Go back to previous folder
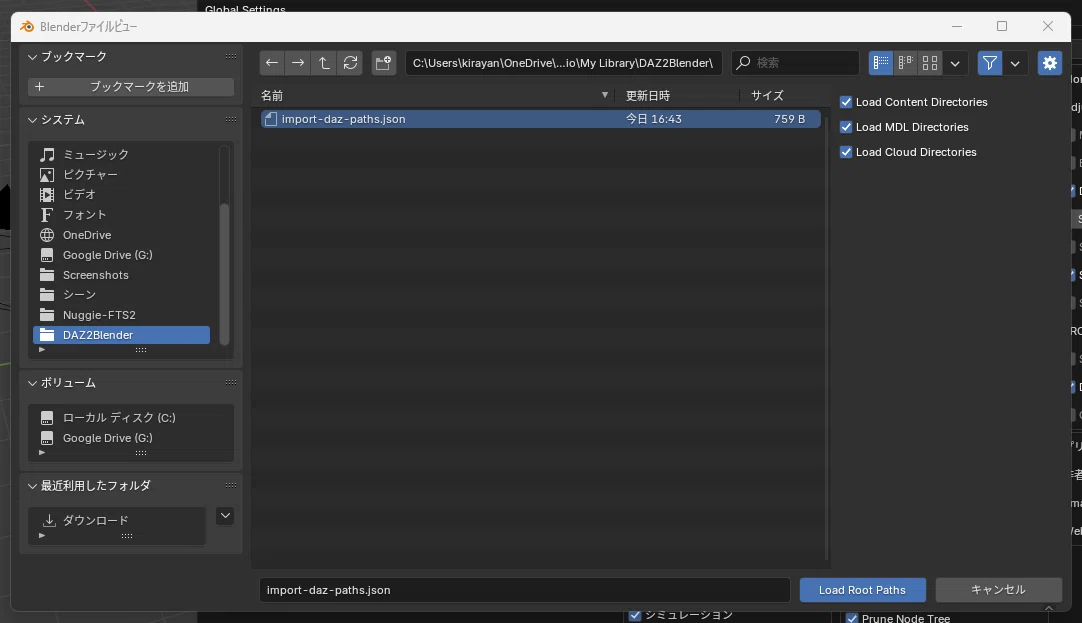Screen dimensions: 1082x623 [272, 63]
